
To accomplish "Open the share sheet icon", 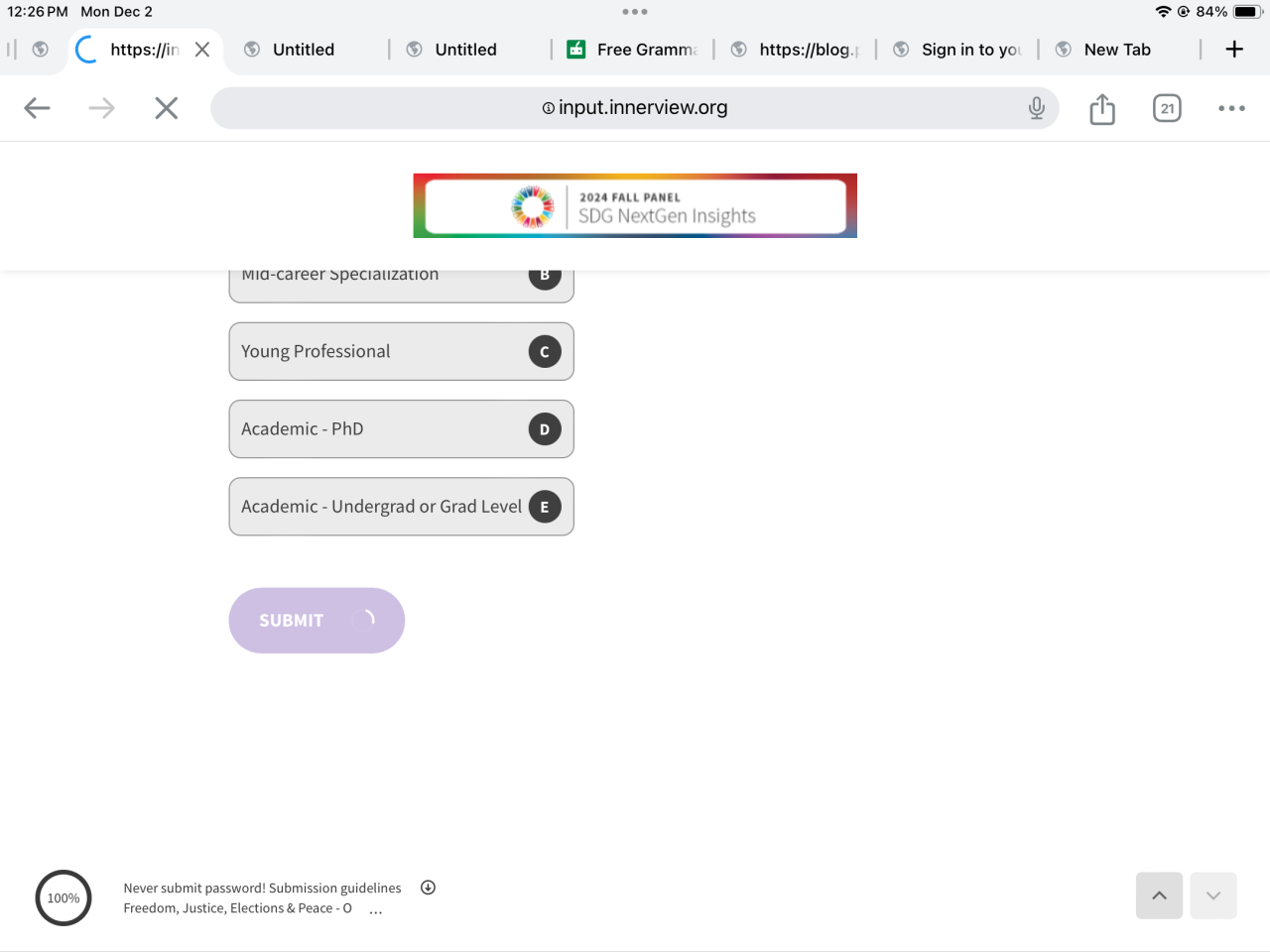I will [1102, 109].
